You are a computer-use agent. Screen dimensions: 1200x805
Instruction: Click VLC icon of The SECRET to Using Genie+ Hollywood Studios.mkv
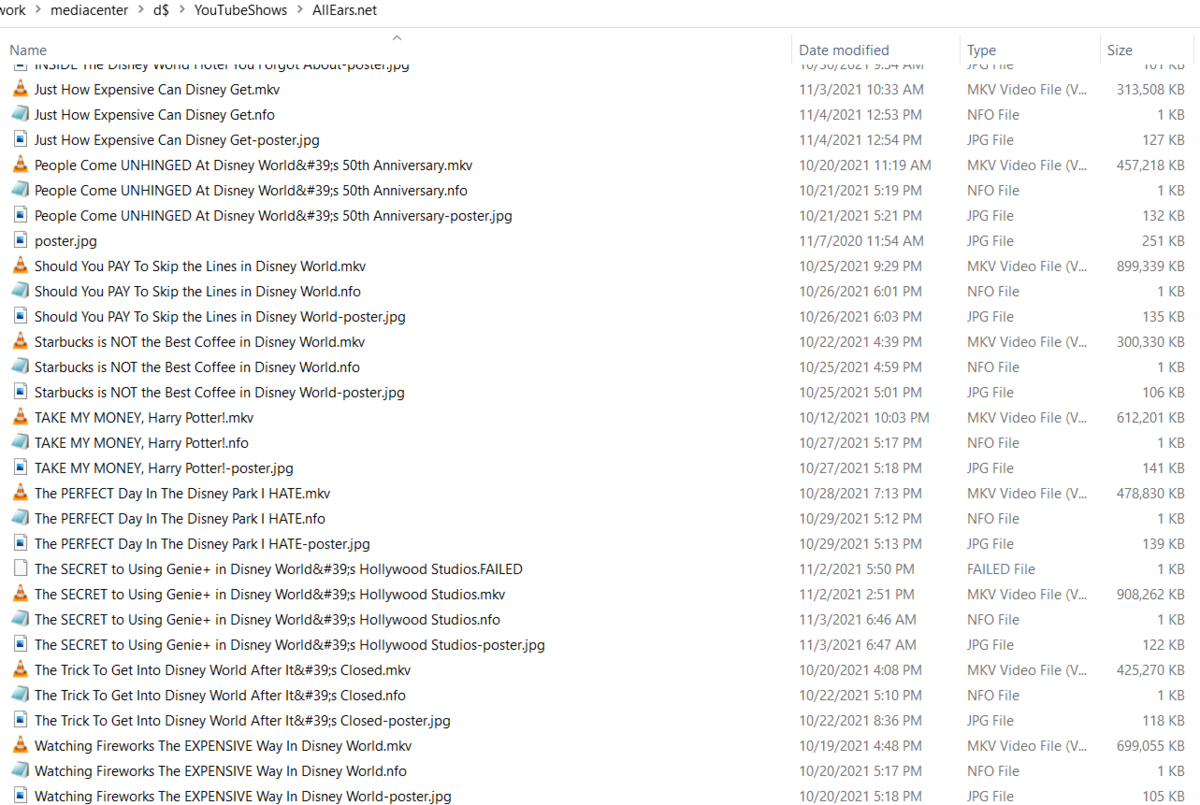[x=20, y=594]
